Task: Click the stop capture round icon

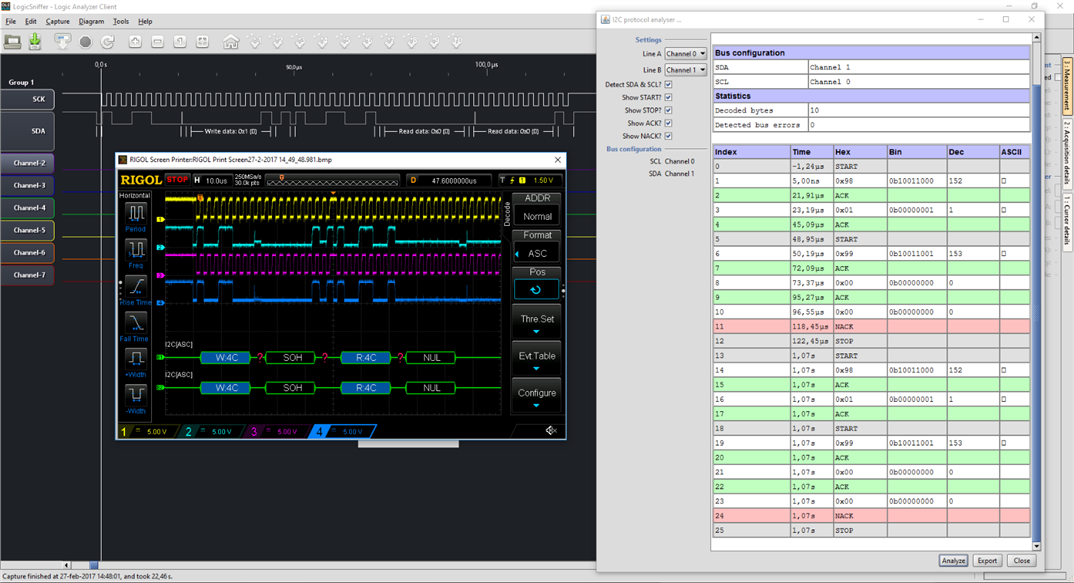Action: (x=85, y=42)
